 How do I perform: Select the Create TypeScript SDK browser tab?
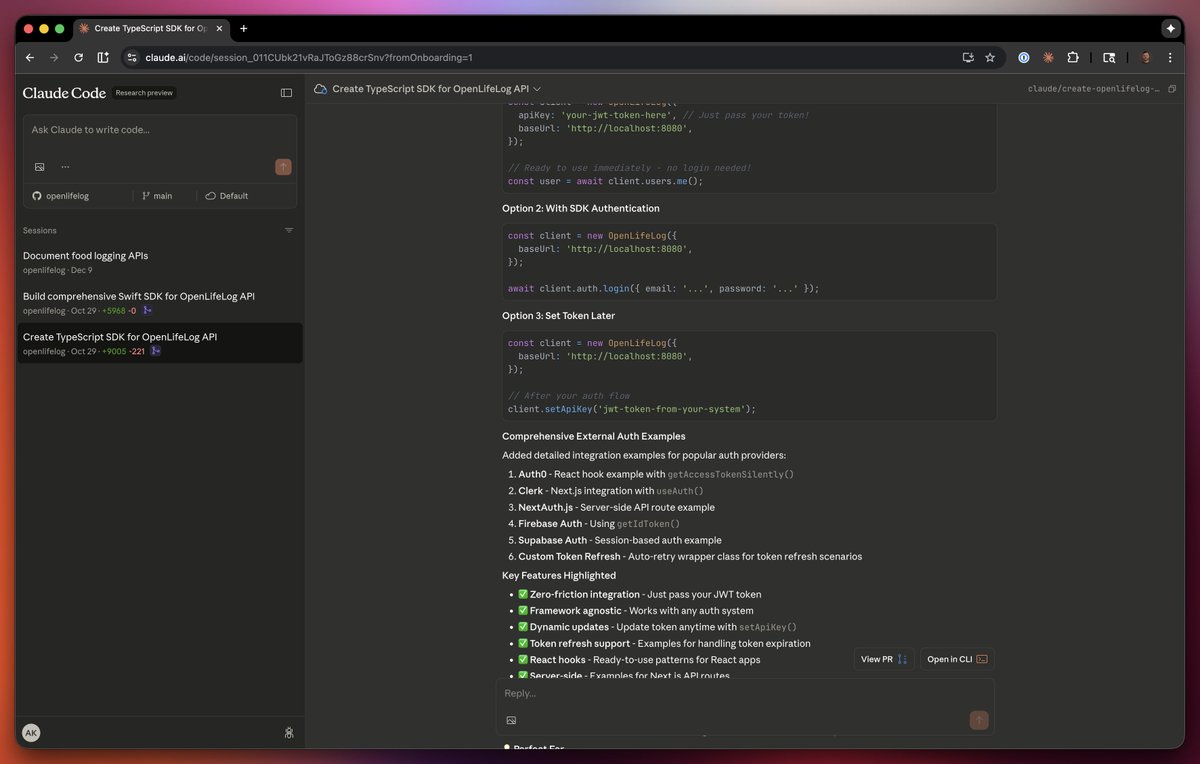click(x=150, y=29)
